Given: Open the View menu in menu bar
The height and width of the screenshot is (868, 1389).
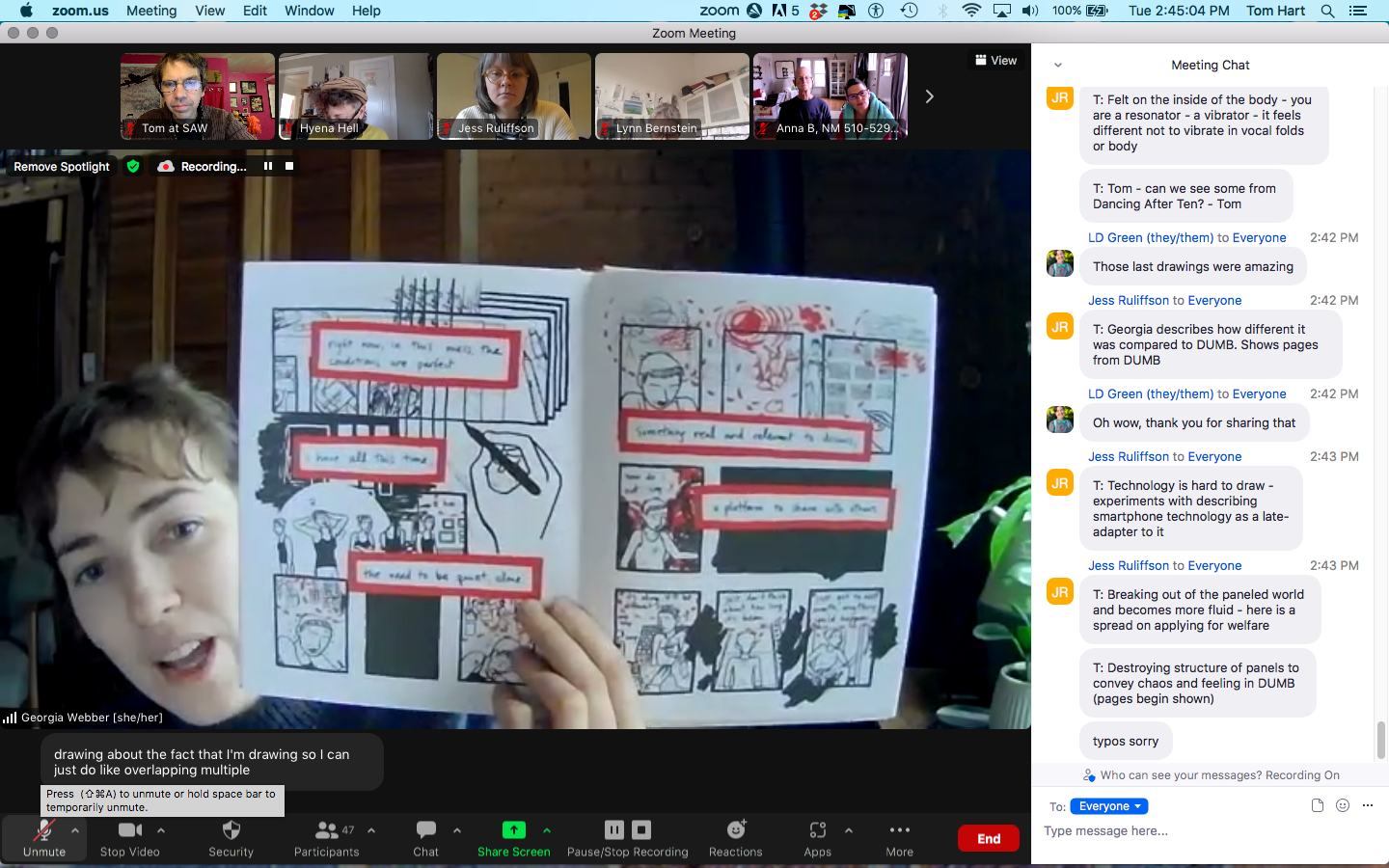Looking at the screenshot, I should tap(209, 11).
